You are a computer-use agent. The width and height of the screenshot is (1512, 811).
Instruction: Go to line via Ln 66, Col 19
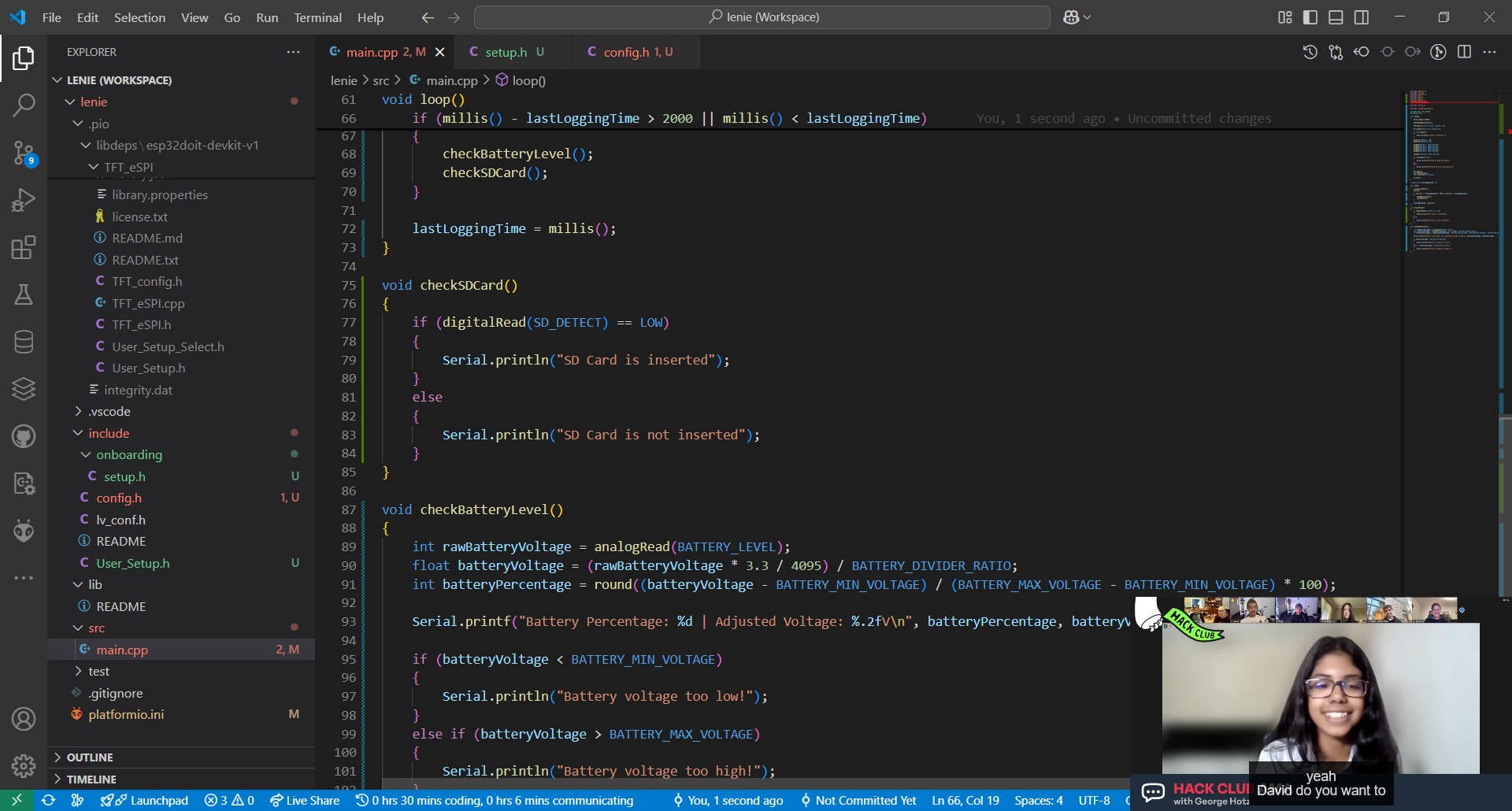coord(965,800)
